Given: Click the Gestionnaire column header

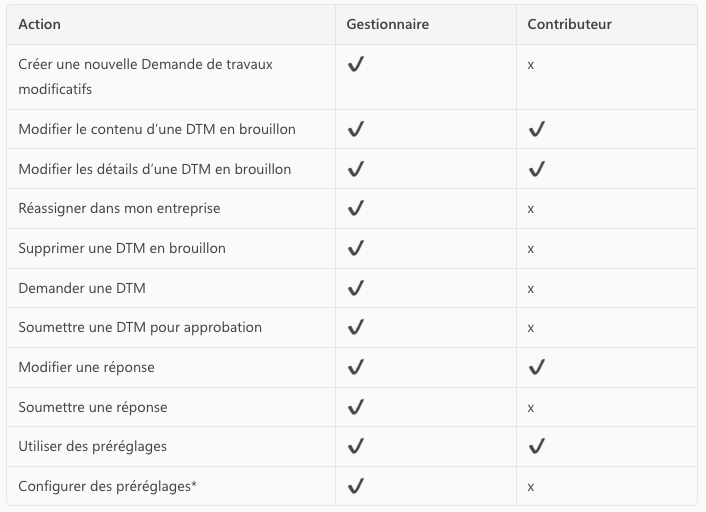Looking at the screenshot, I should click(388, 24).
